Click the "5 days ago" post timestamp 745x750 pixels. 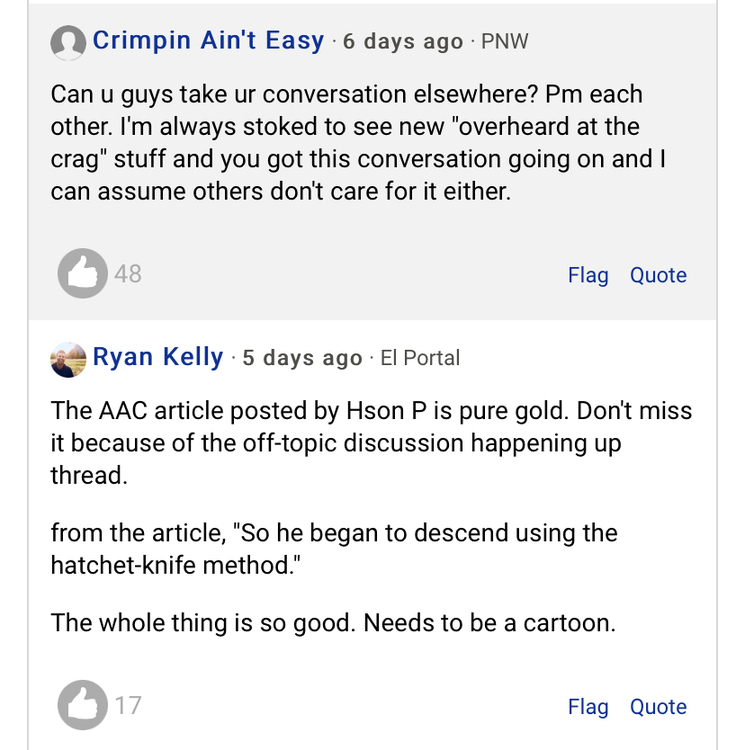point(302,359)
